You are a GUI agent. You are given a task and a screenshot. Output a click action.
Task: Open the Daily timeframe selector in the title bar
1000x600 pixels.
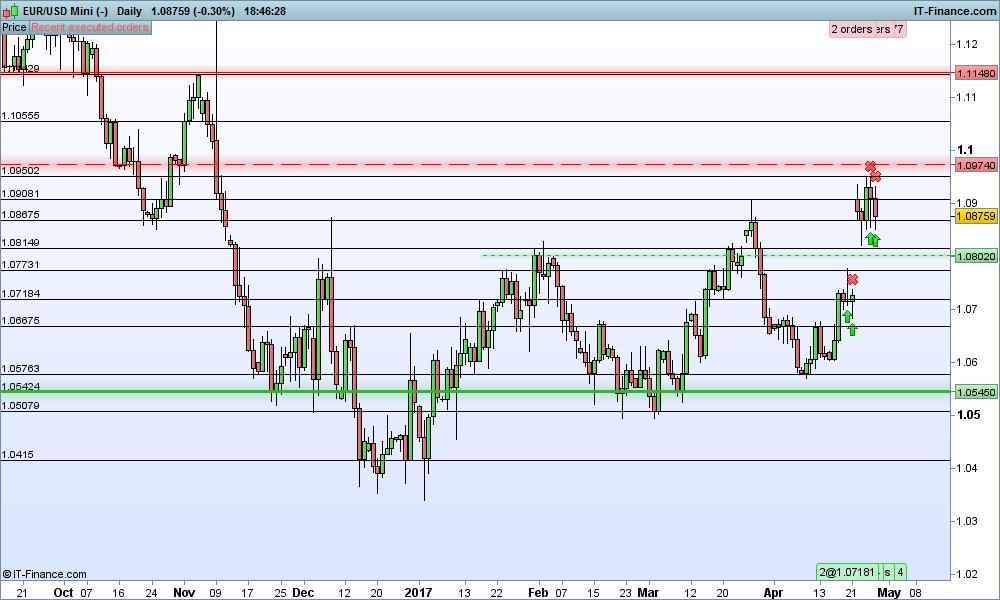pos(128,11)
